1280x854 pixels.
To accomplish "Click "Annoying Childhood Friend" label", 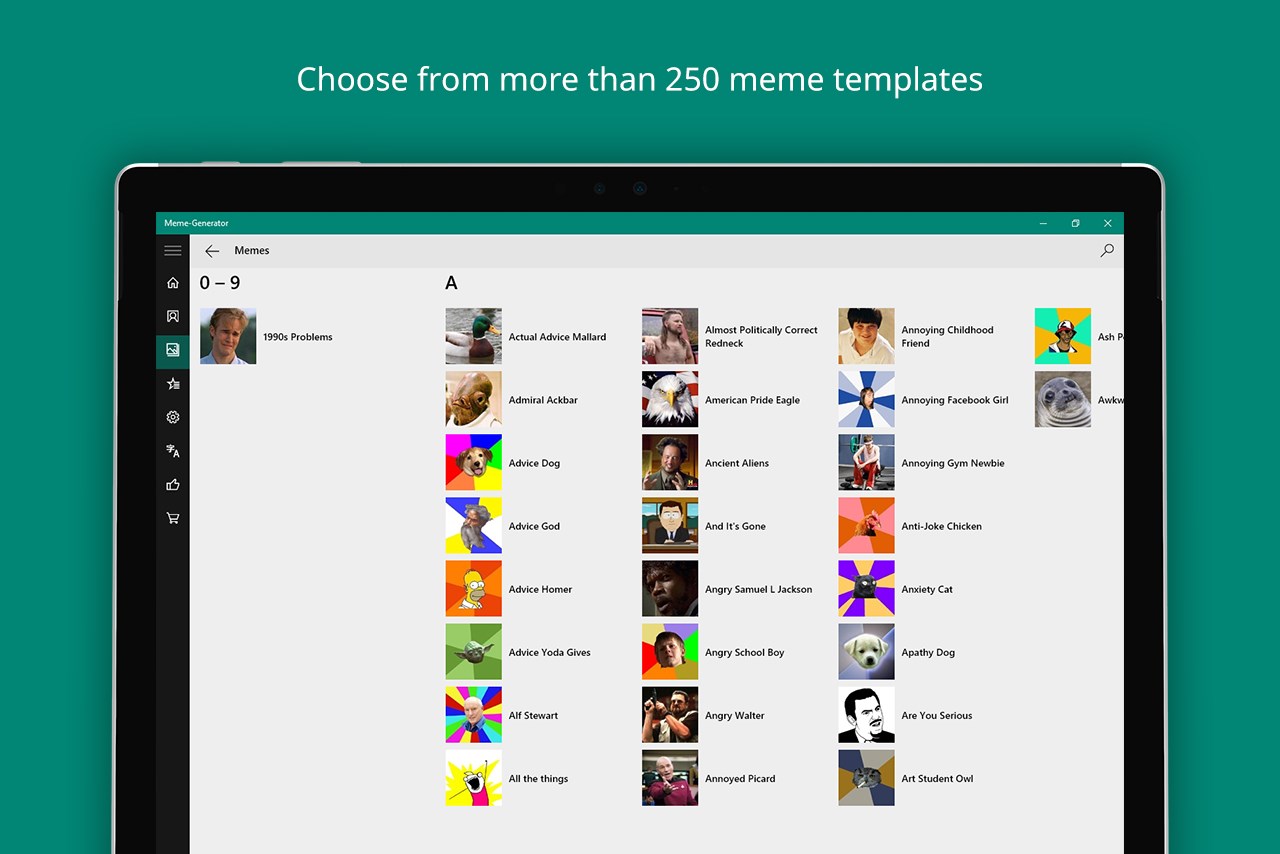I will coord(948,336).
